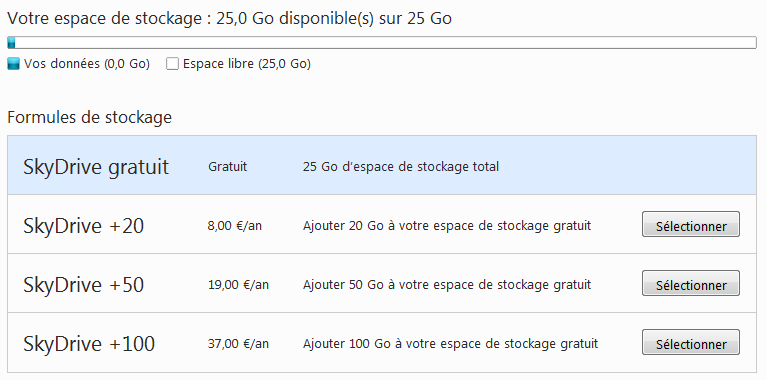The width and height of the screenshot is (767, 380).
Task: Click the 25 Go d'espace de stockage total text
Action: point(401,167)
